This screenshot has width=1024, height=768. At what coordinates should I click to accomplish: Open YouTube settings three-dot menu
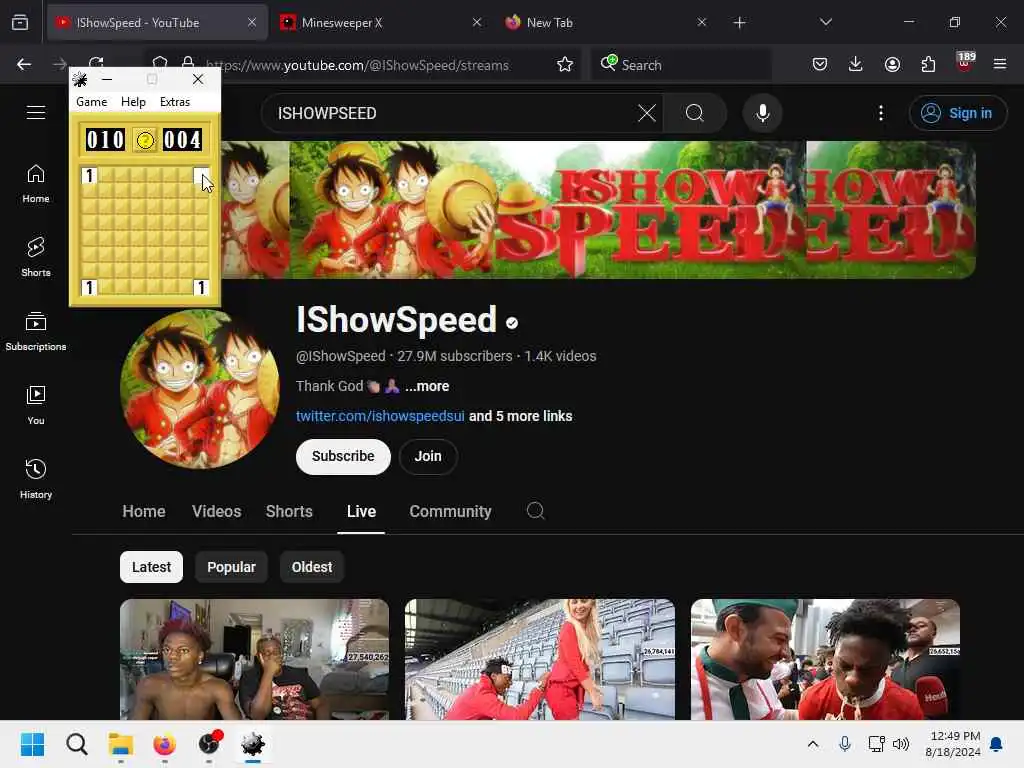pyautogui.click(x=881, y=113)
